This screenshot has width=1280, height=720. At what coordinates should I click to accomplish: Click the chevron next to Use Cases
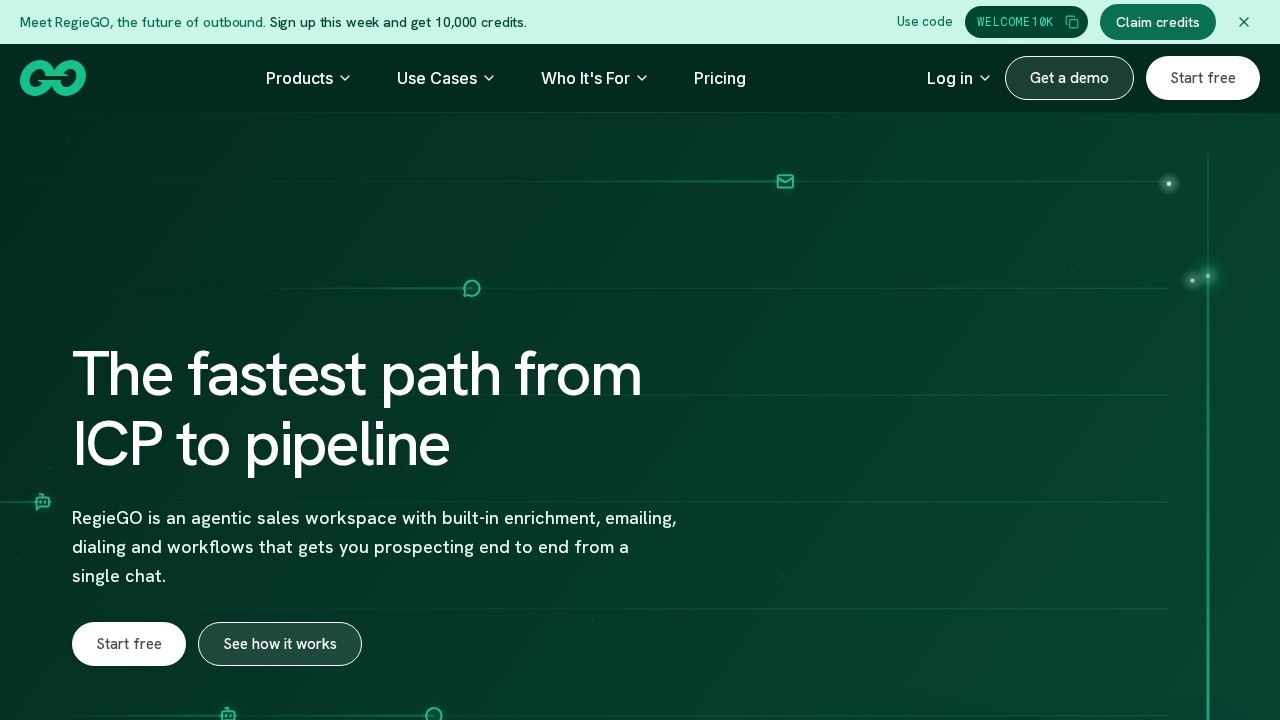[x=489, y=78]
